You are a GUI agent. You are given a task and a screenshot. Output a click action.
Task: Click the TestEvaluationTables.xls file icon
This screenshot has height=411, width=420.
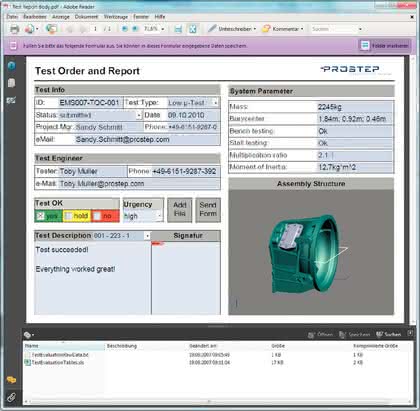(x=28, y=362)
